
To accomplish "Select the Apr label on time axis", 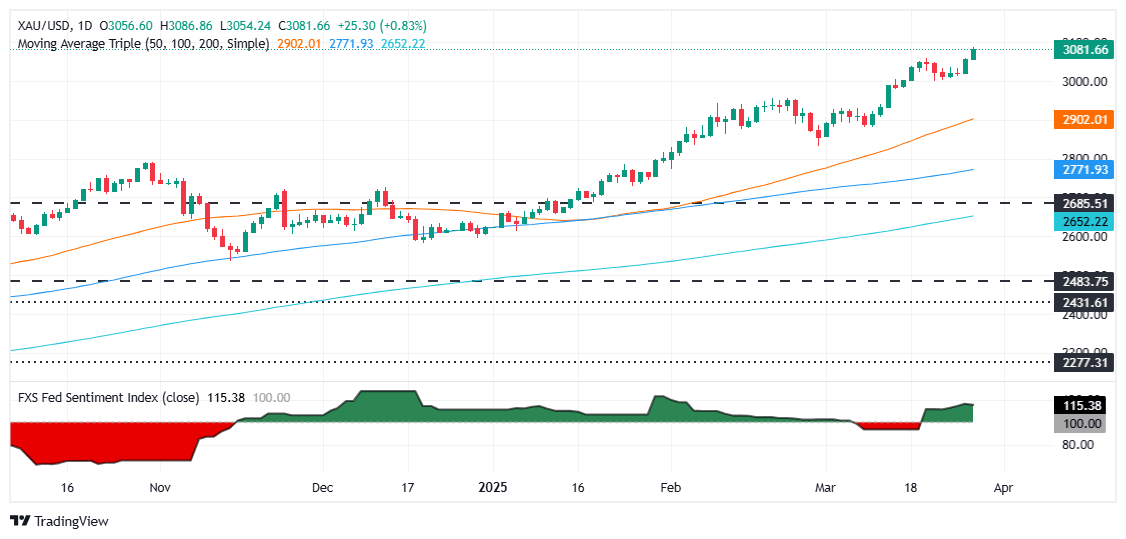I will tap(1003, 487).
